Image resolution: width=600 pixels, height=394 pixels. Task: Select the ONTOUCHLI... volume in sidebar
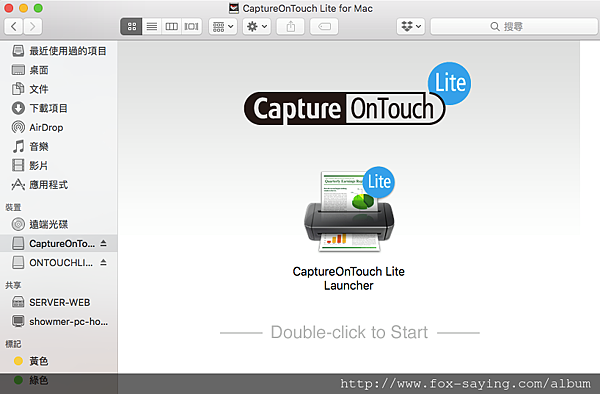59,263
